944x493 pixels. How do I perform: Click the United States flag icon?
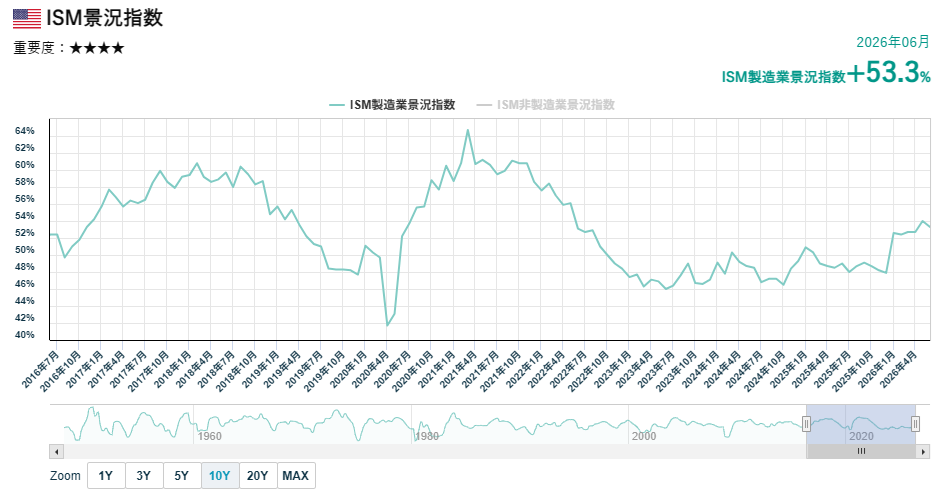(x=27, y=19)
